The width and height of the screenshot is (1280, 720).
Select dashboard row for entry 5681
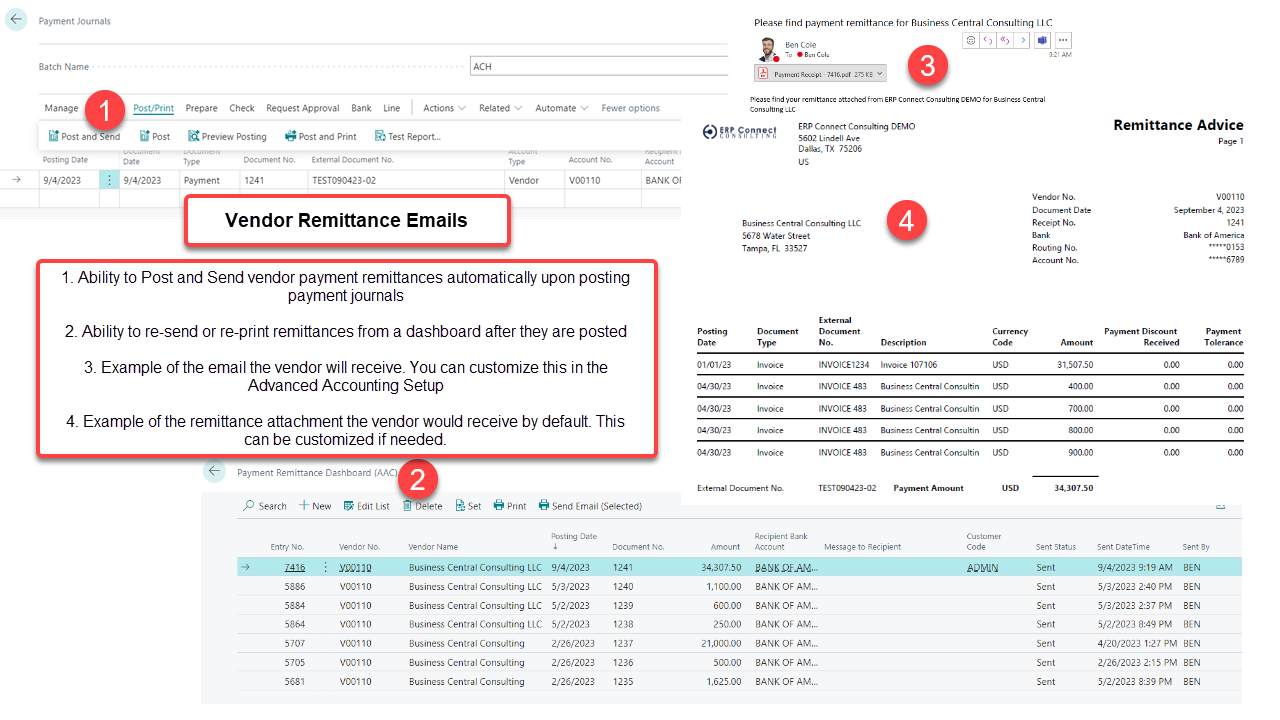click(x=739, y=681)
